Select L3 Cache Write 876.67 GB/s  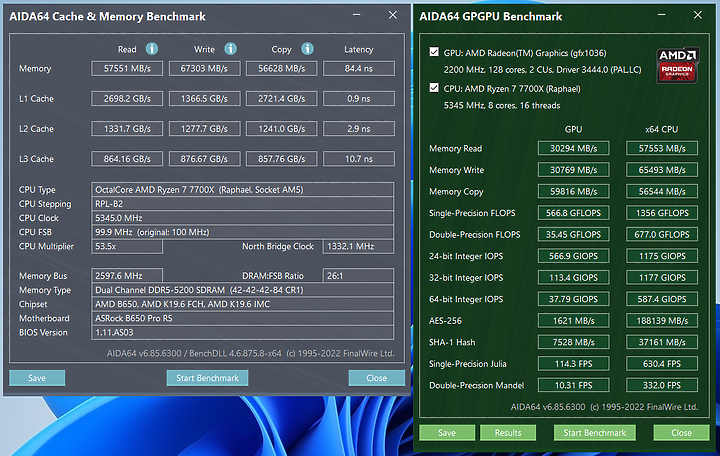204,159
